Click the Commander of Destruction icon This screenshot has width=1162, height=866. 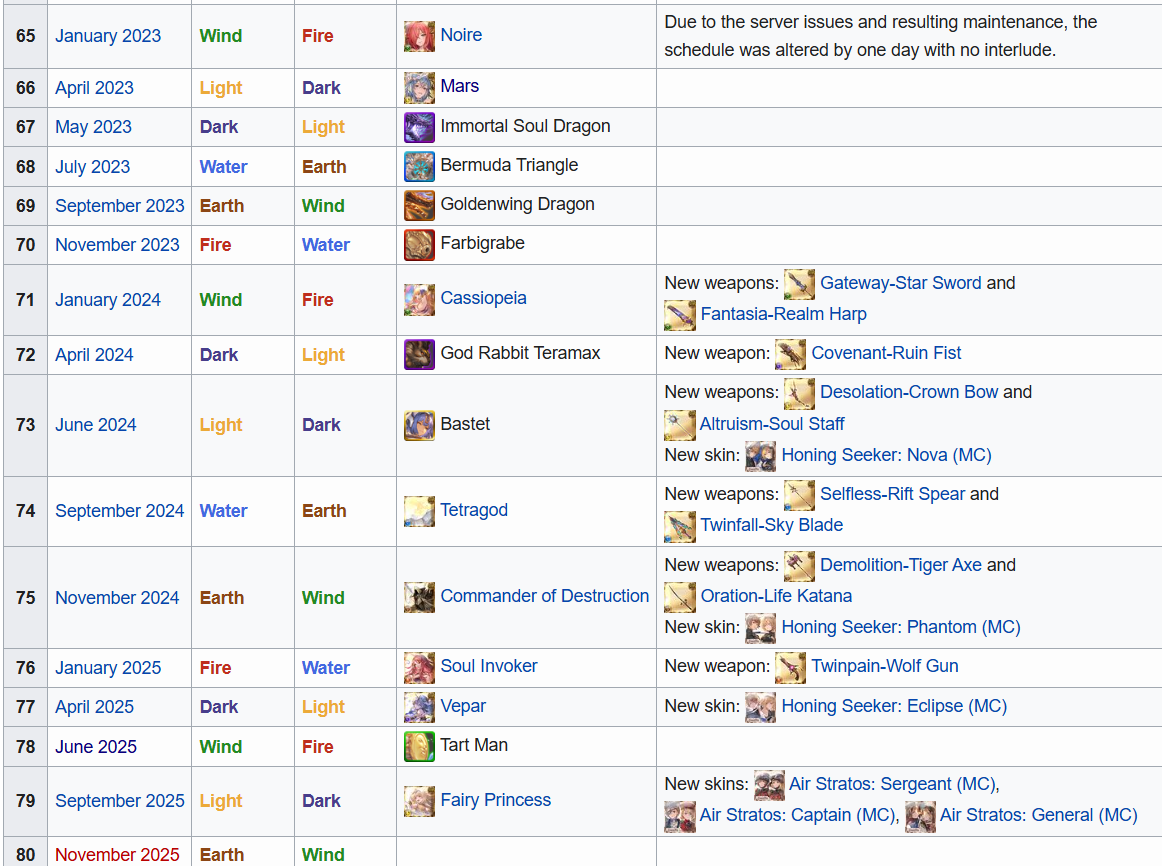(x=419, y=598)
